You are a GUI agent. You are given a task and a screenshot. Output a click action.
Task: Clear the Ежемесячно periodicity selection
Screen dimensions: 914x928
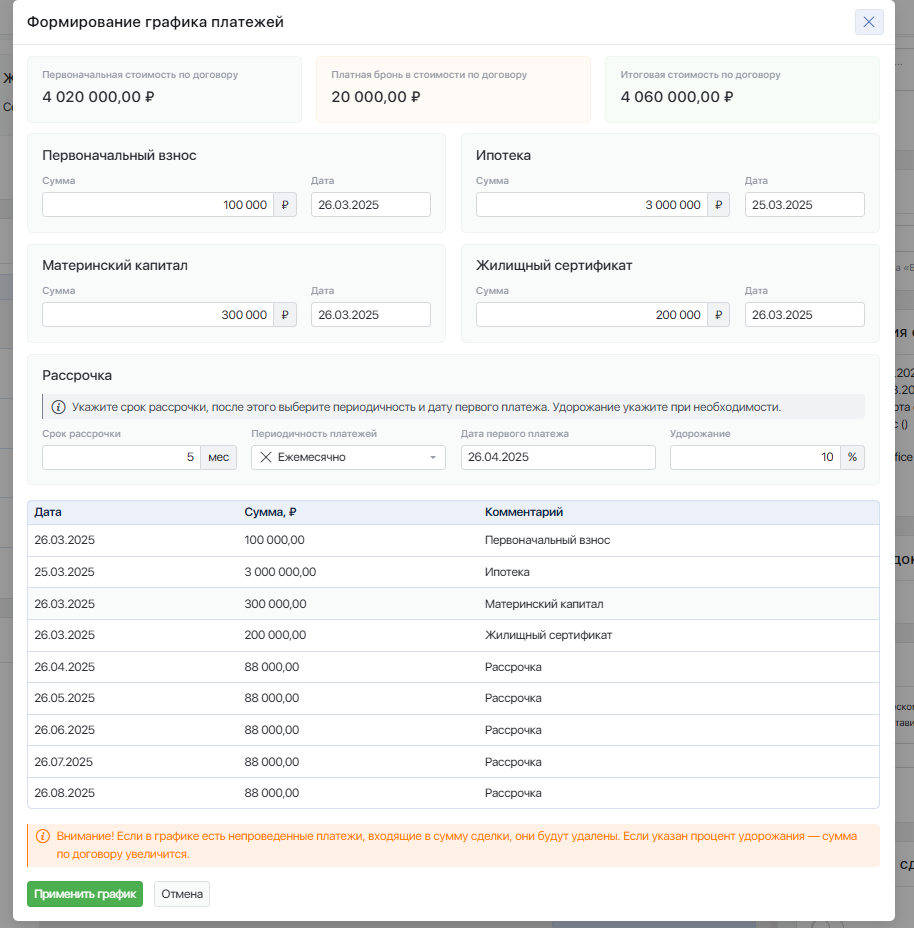click(x=266, y=457)
